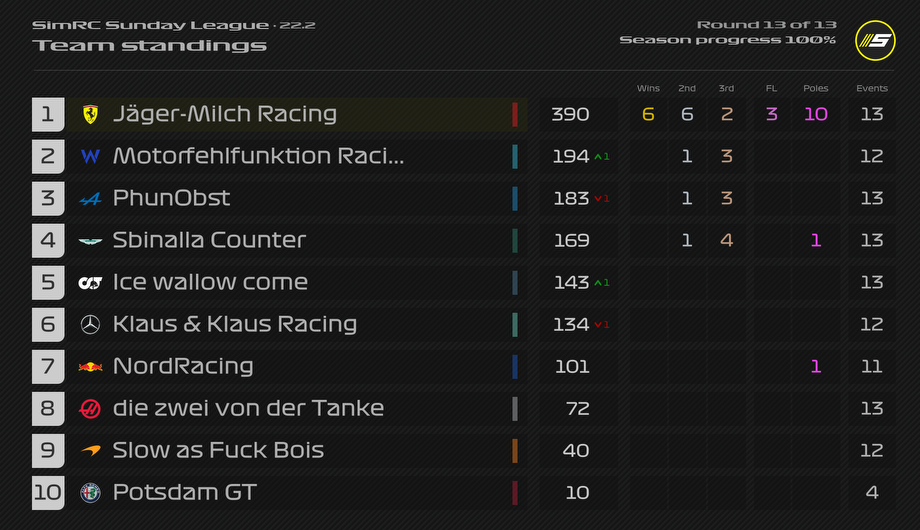Click the position 10 badge
Image resolution: width=920 pixels, height=530 pixels.
[x=48, y=492]
